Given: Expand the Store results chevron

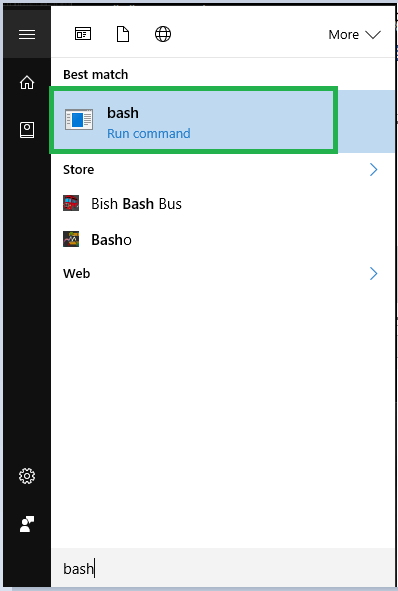Looking at the screenshot, I should (373, 170).
